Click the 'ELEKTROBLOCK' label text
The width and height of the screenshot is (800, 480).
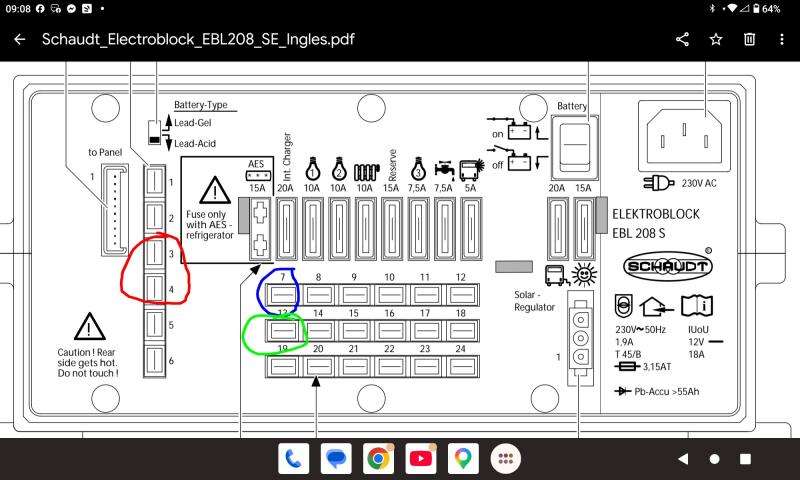pyautogui.click(x=656, y=214)
